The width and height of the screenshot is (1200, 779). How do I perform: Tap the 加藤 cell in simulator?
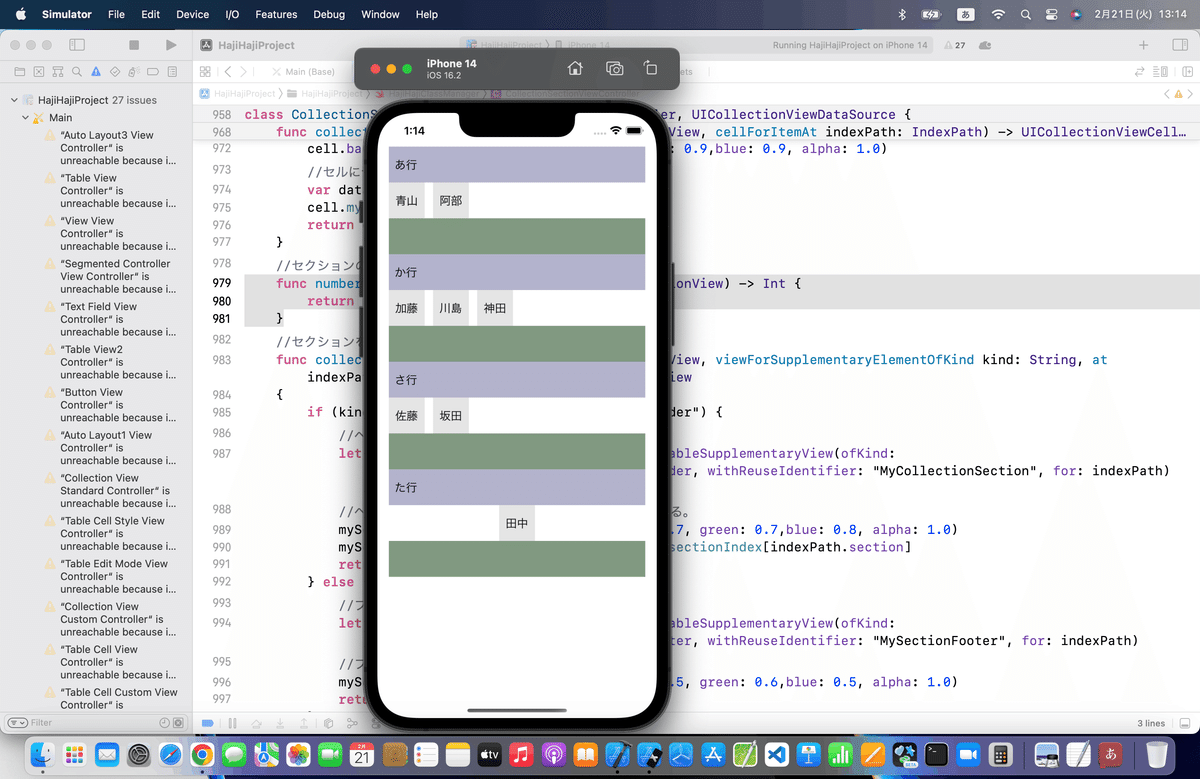(407, 308)
